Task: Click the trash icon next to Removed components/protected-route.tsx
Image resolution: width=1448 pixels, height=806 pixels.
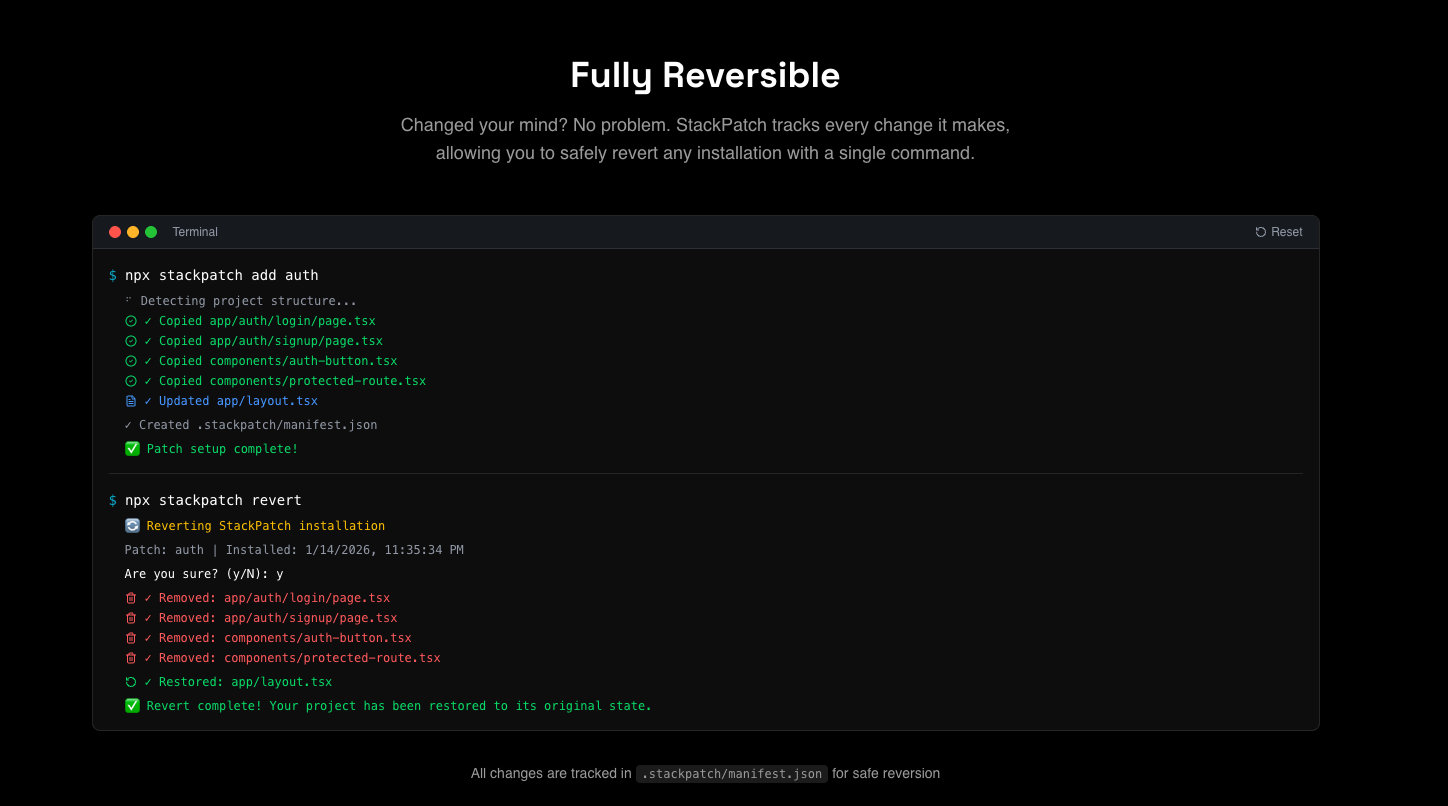Action: (131, 657)
